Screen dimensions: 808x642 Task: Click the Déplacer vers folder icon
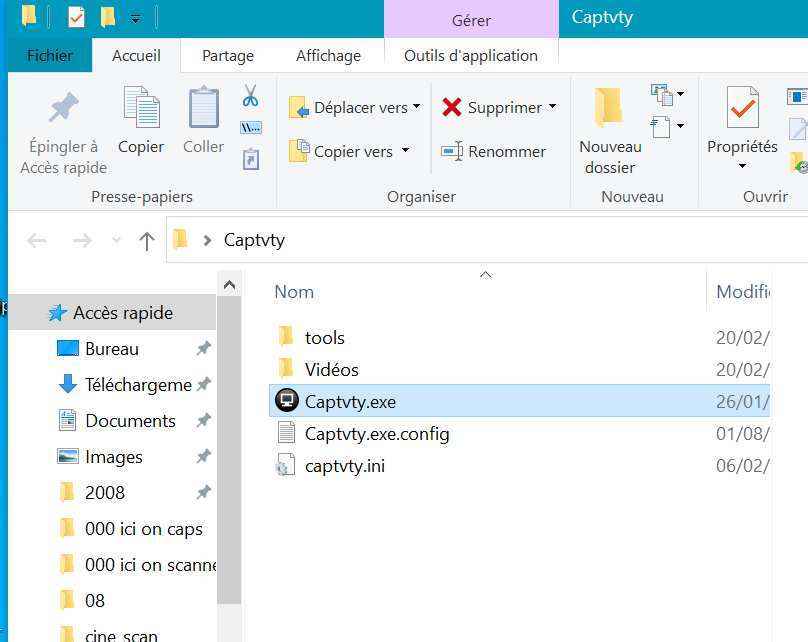(x=299, y=107)
